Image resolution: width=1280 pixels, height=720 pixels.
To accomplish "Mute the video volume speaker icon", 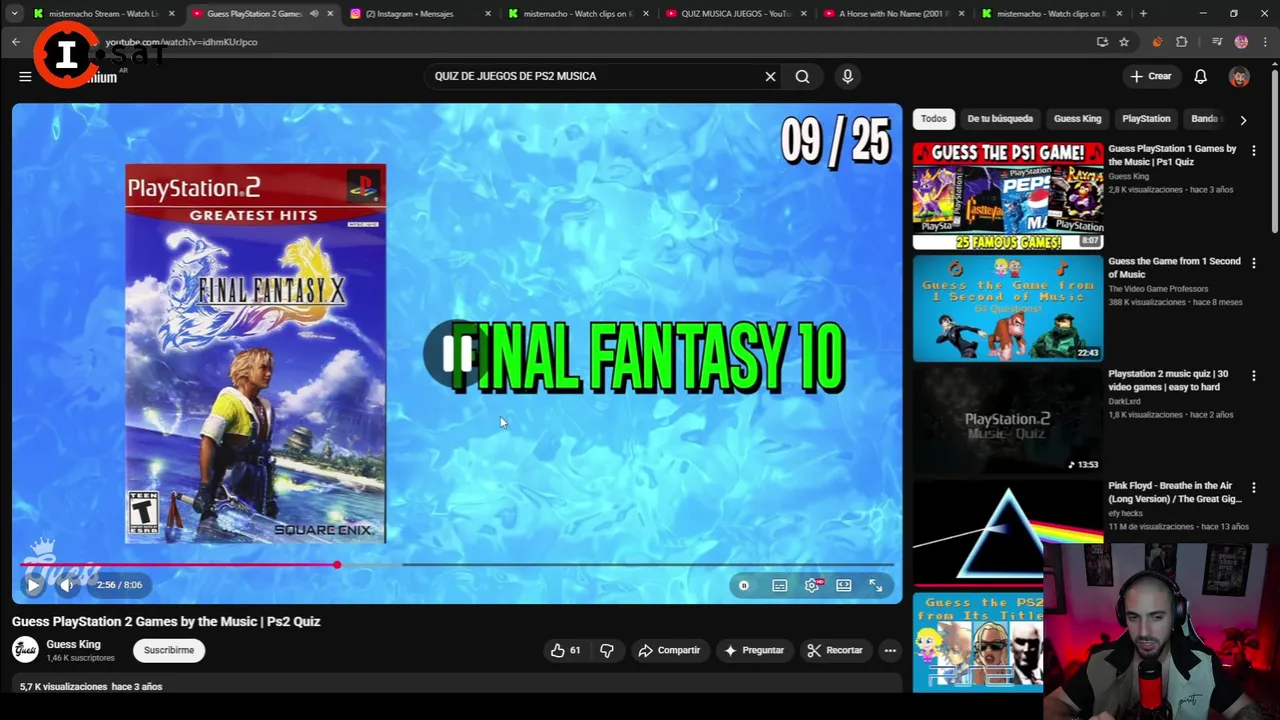I will (67, 585).
